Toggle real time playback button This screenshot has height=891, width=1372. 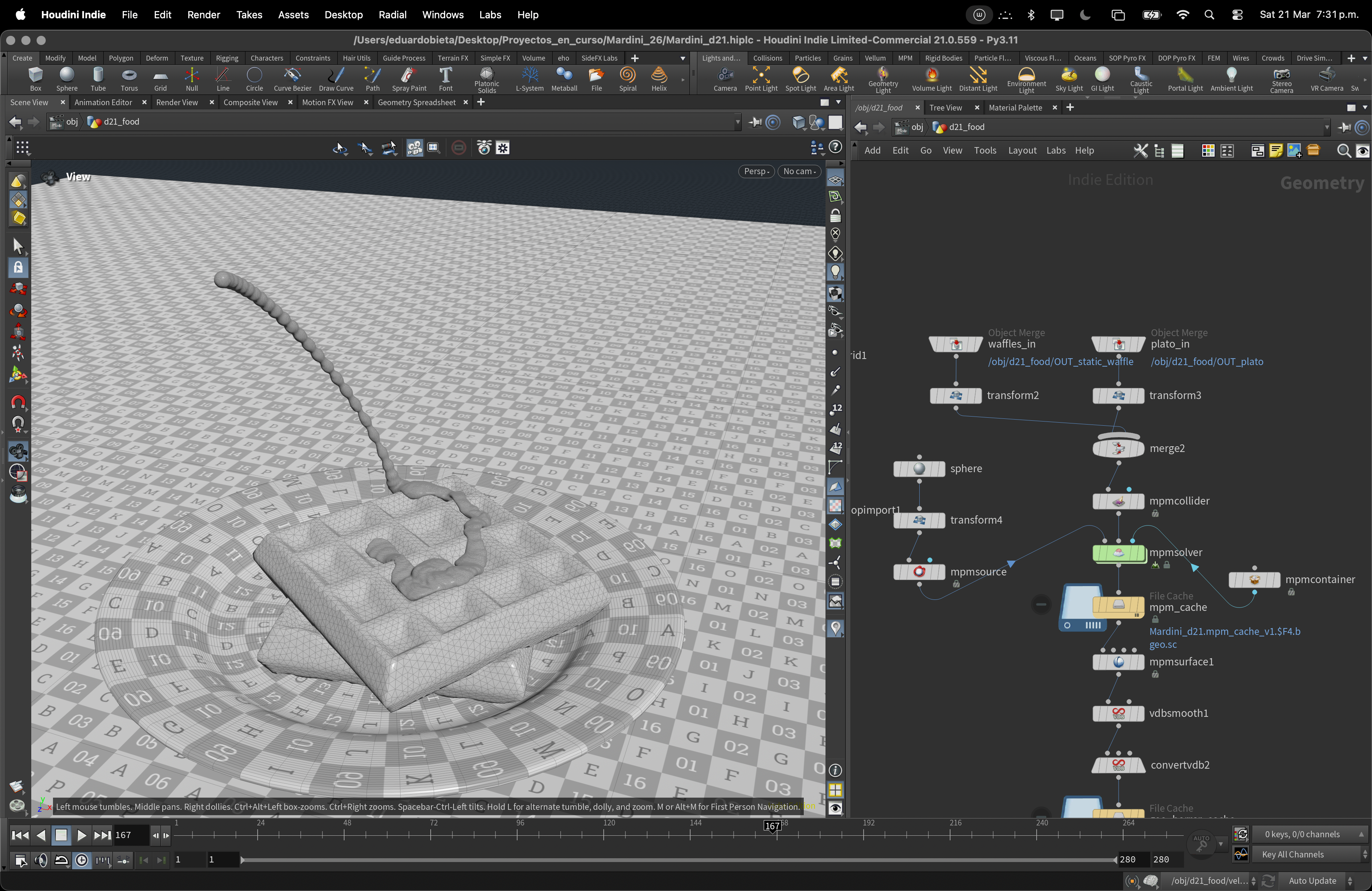coord(82,861)
